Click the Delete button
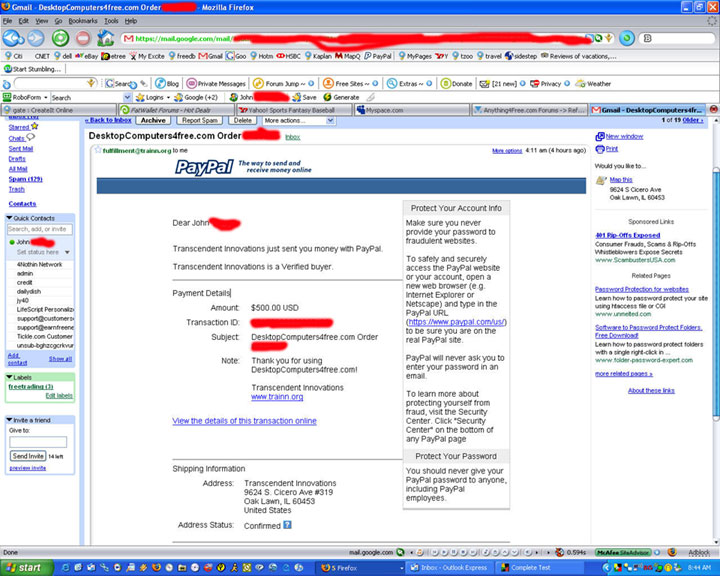This screenshot has height=576, width=720. pyautogui.click(x=242, y=120)
